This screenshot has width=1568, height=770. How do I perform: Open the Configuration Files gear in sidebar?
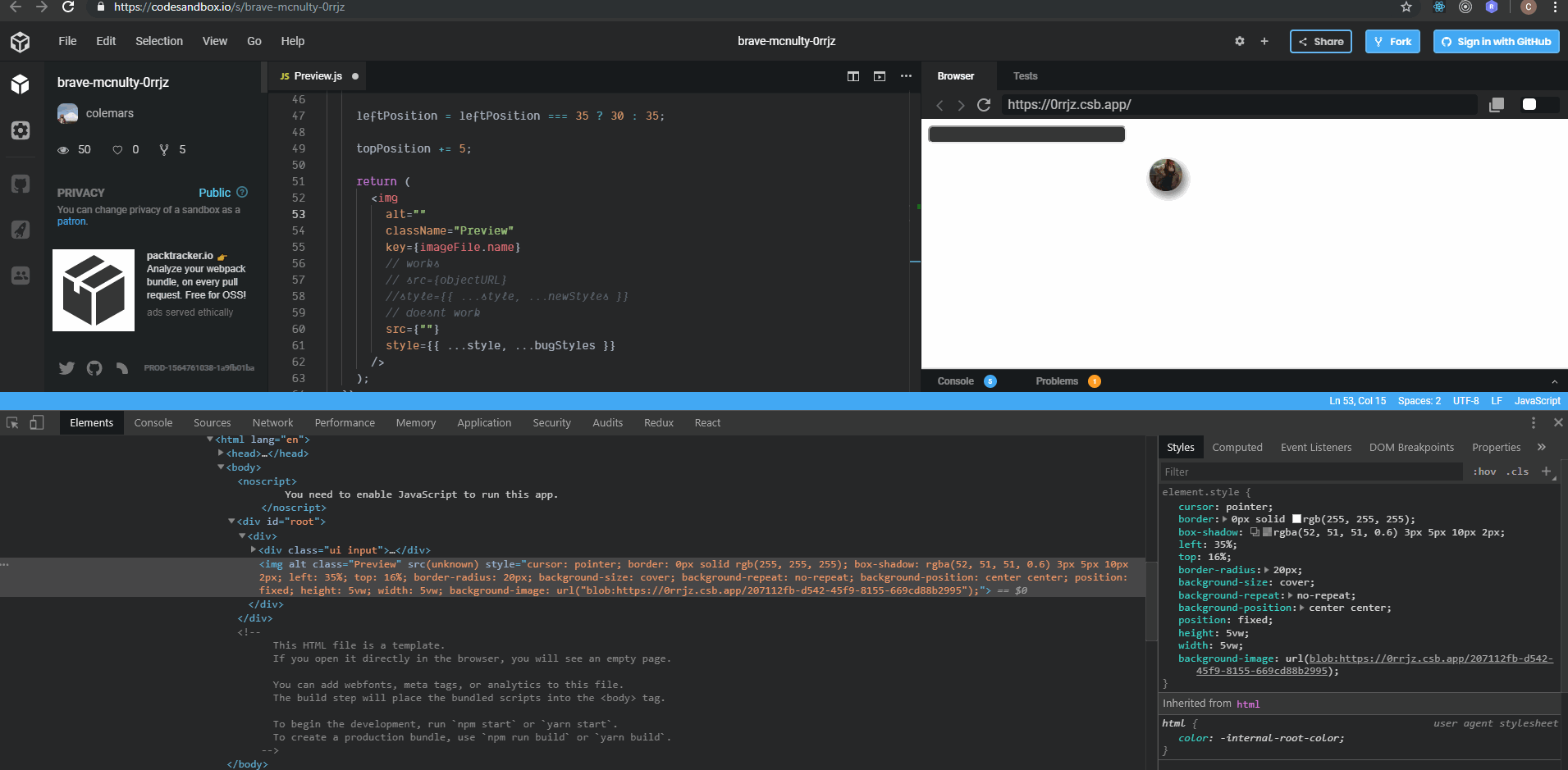(x=21, y=130)
